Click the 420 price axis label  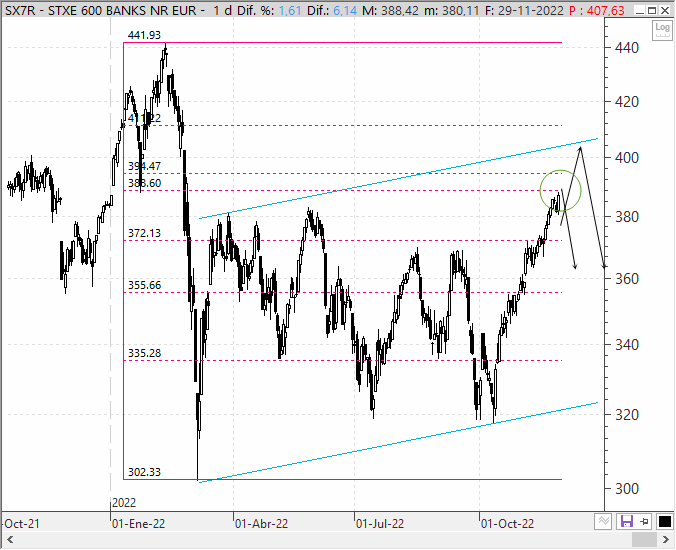click(x=627, y=102)
